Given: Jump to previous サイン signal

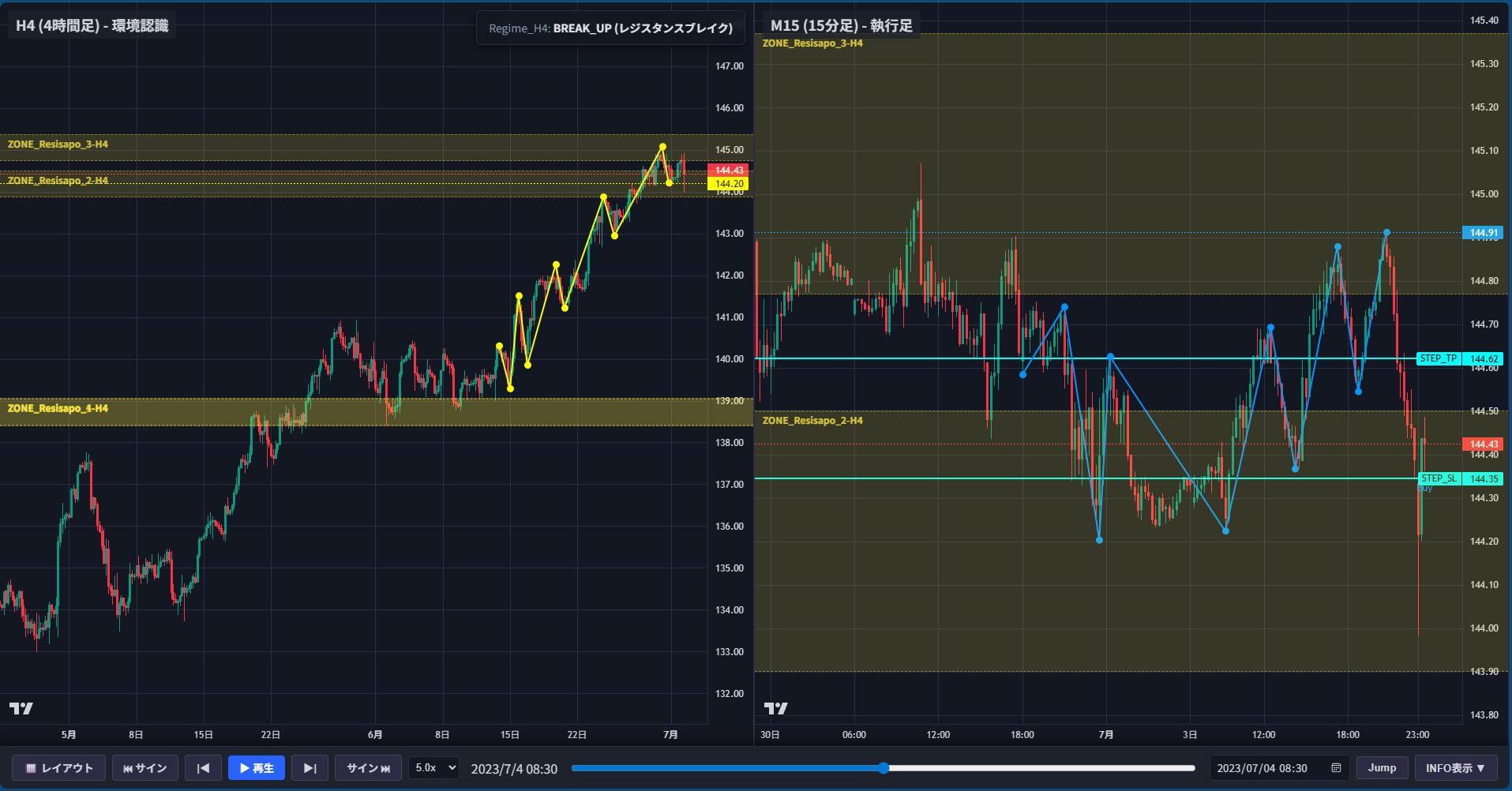Looking at the screenshot, I should tap(145, 768).
